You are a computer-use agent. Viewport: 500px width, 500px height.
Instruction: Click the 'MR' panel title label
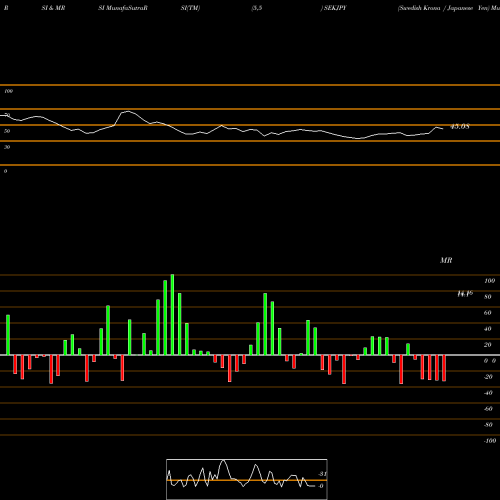446,260
